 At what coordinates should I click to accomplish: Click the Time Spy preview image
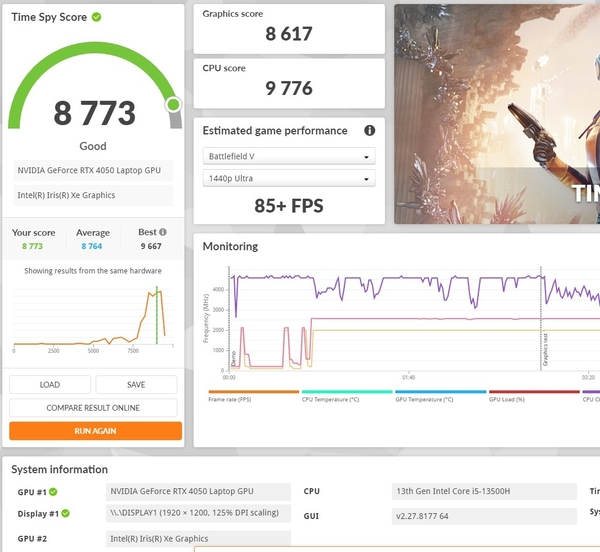[497, 114]
